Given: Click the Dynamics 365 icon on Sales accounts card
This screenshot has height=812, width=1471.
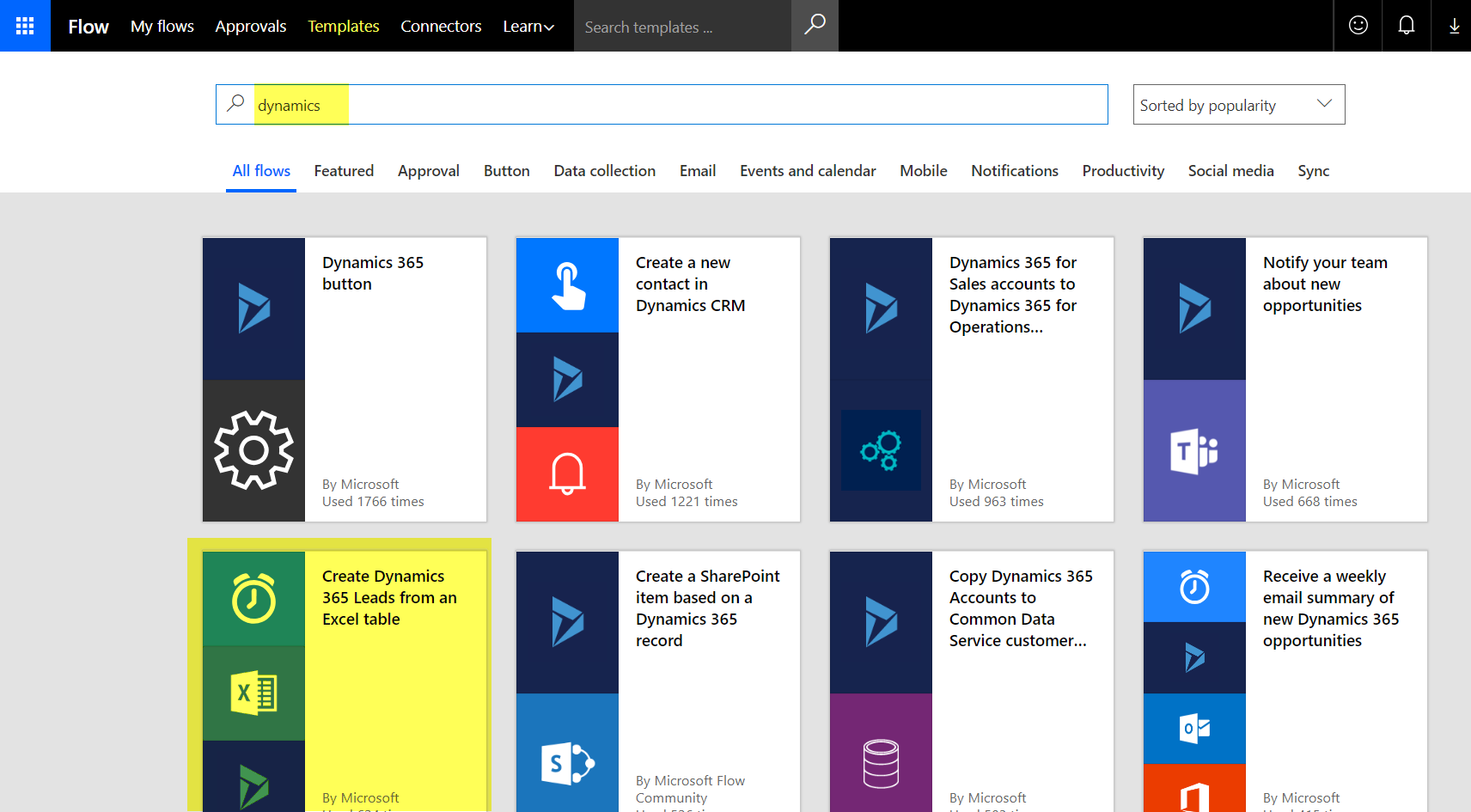Looking at the screenshot, I should pyautogui.click(x=881, y=308).
